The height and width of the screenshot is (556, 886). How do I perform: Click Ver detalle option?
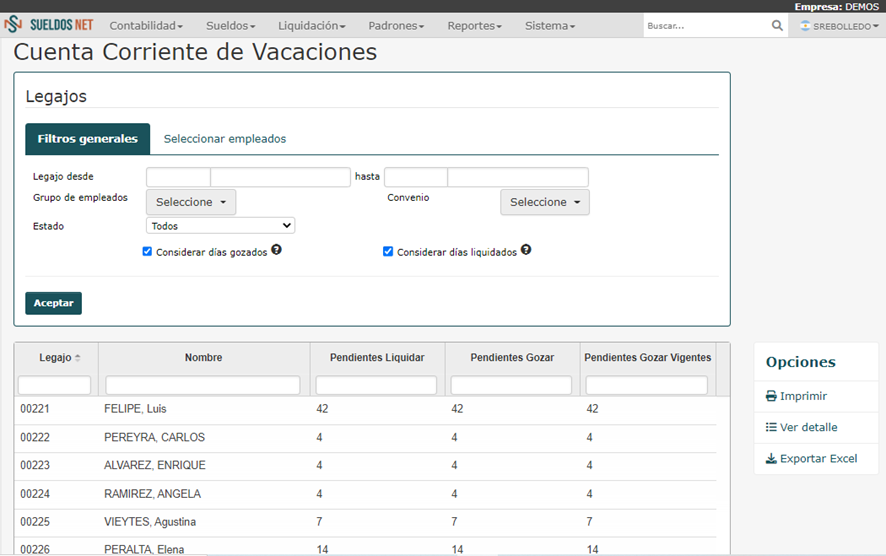(x=801, y=427)
